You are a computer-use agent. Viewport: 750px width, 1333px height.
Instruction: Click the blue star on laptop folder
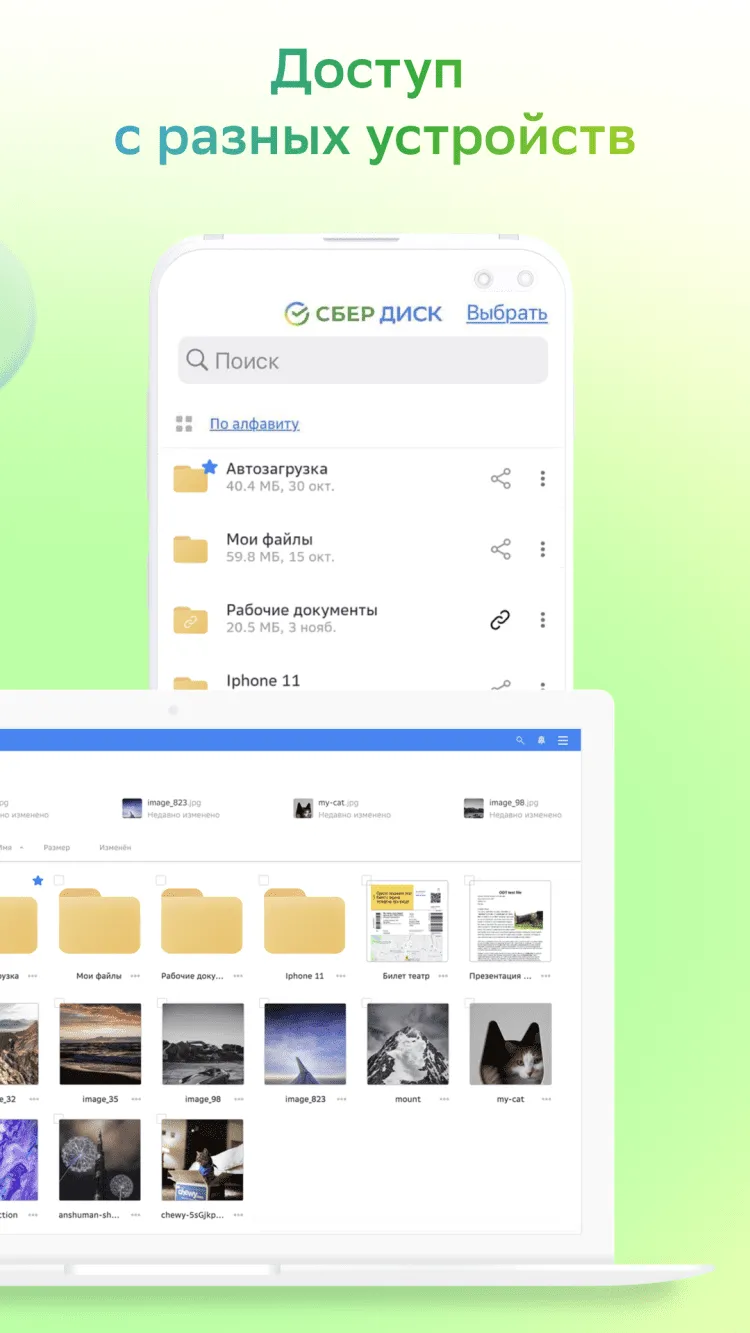(x=38, y=881)
